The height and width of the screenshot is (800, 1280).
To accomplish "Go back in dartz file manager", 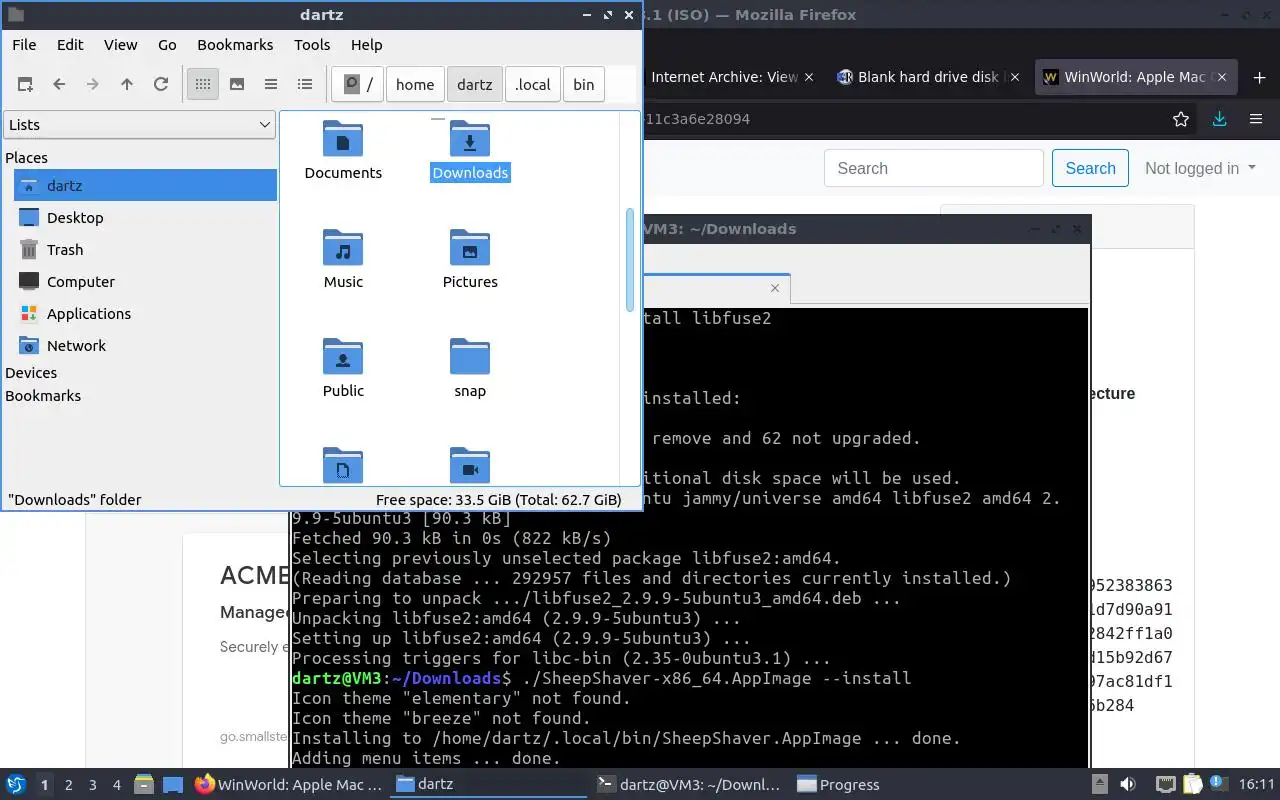I will [x=59, y=85].
